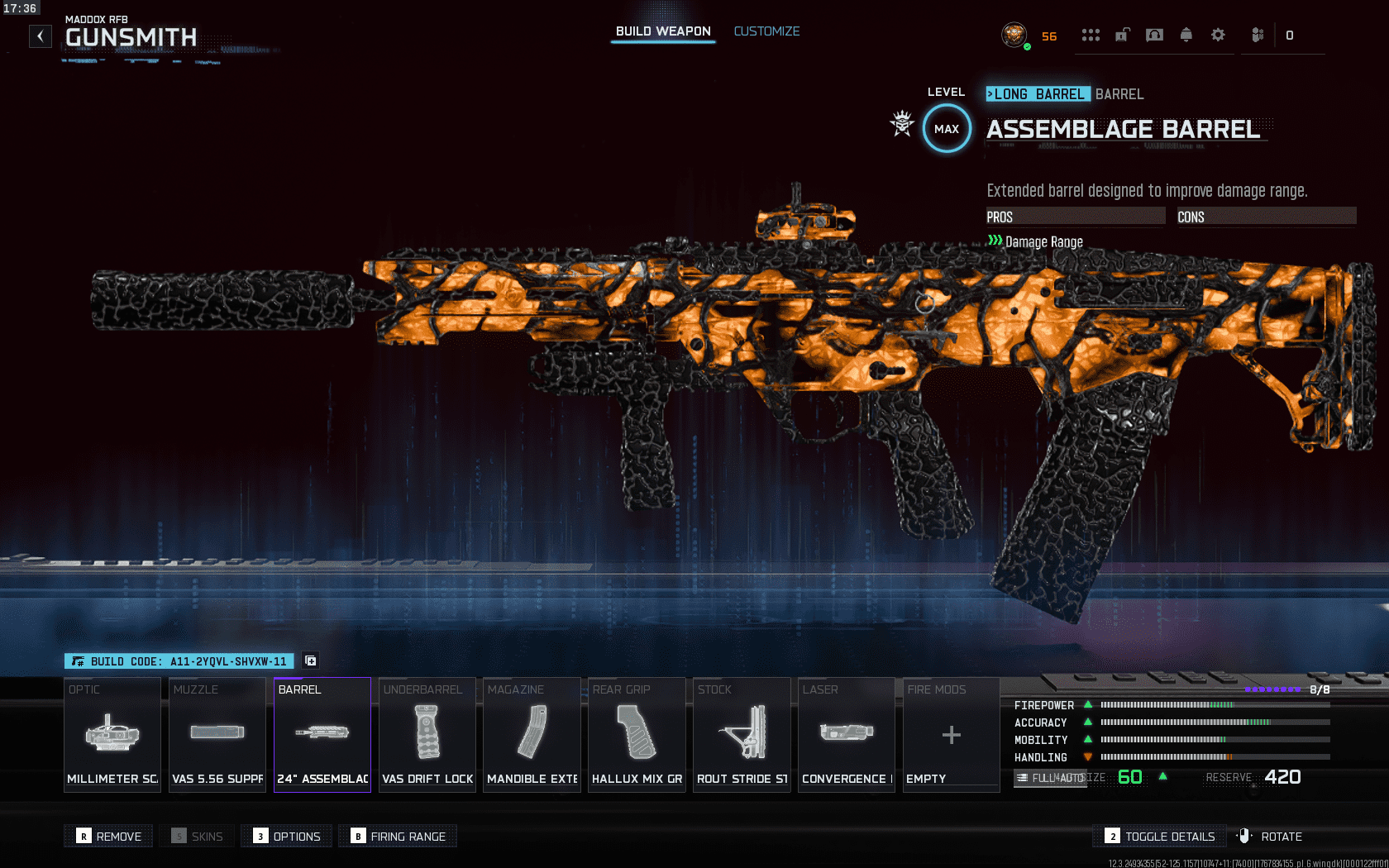Click the Build Code label

179,661
